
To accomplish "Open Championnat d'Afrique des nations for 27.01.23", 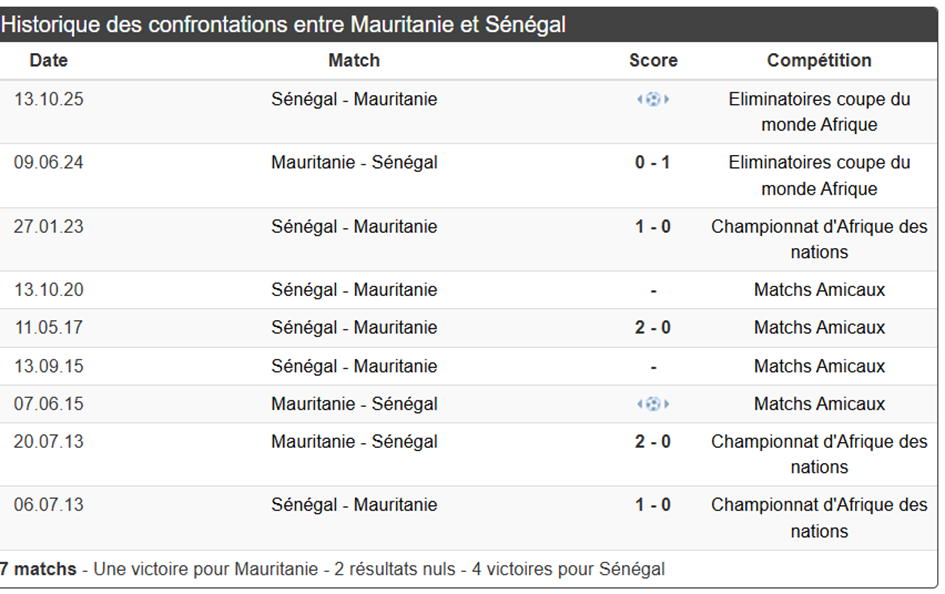I will [x=819, y=239].
